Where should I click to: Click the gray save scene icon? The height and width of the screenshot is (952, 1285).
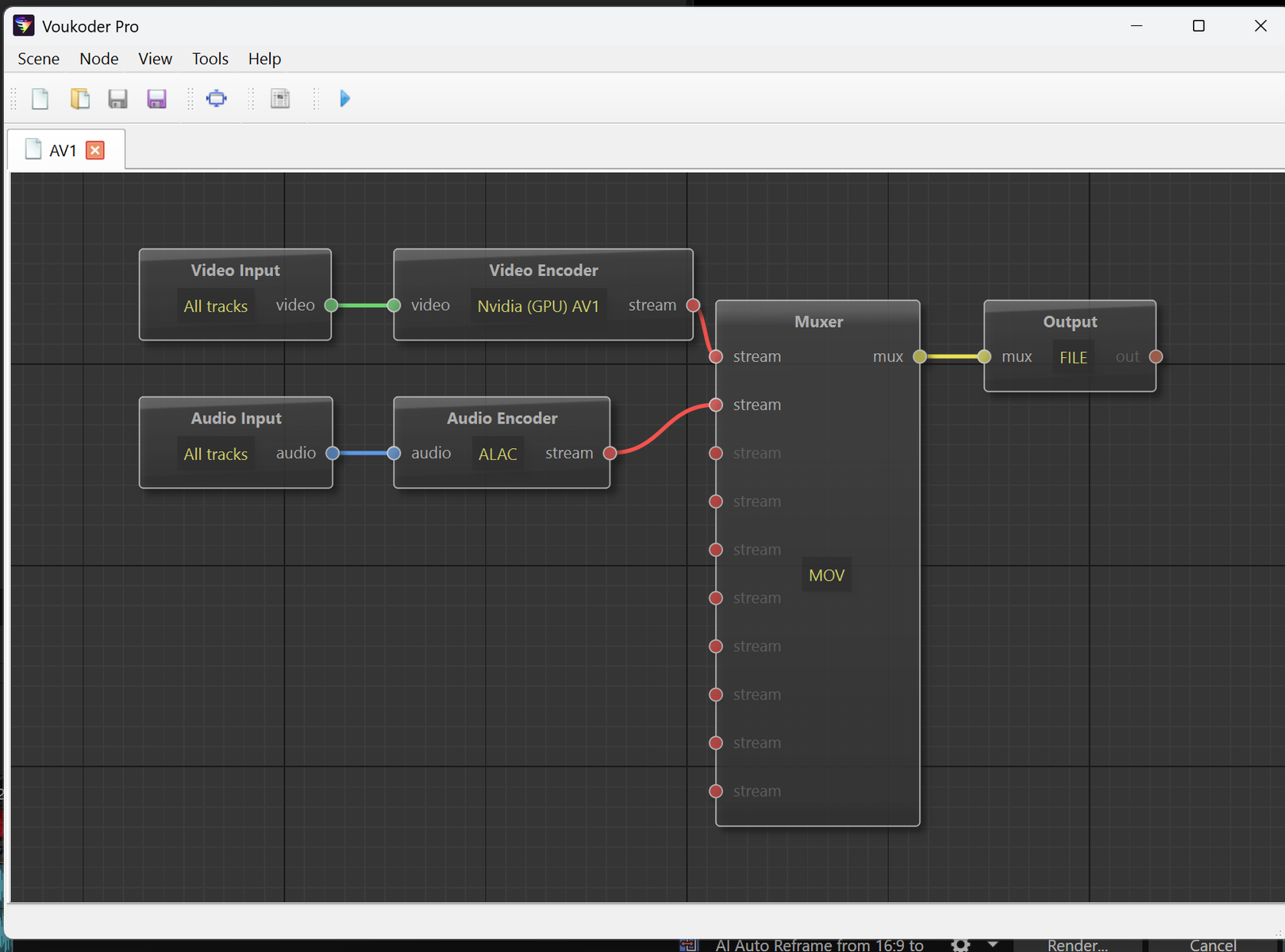coord(117,98)
